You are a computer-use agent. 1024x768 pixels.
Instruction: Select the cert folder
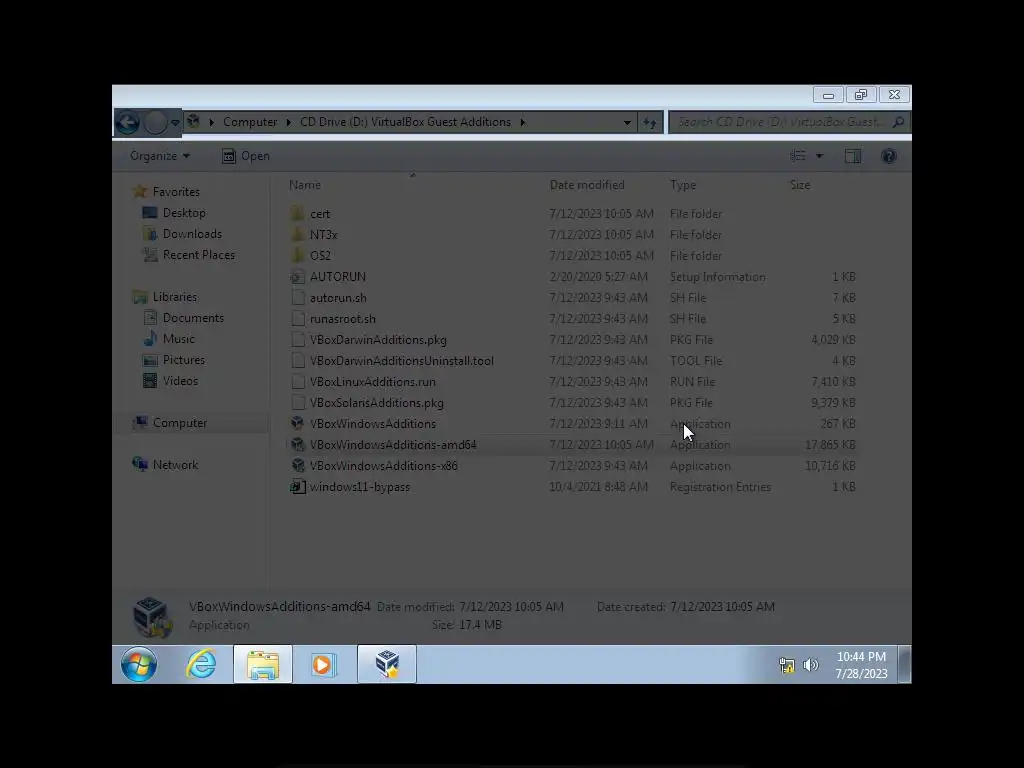[x=571, y=214]
